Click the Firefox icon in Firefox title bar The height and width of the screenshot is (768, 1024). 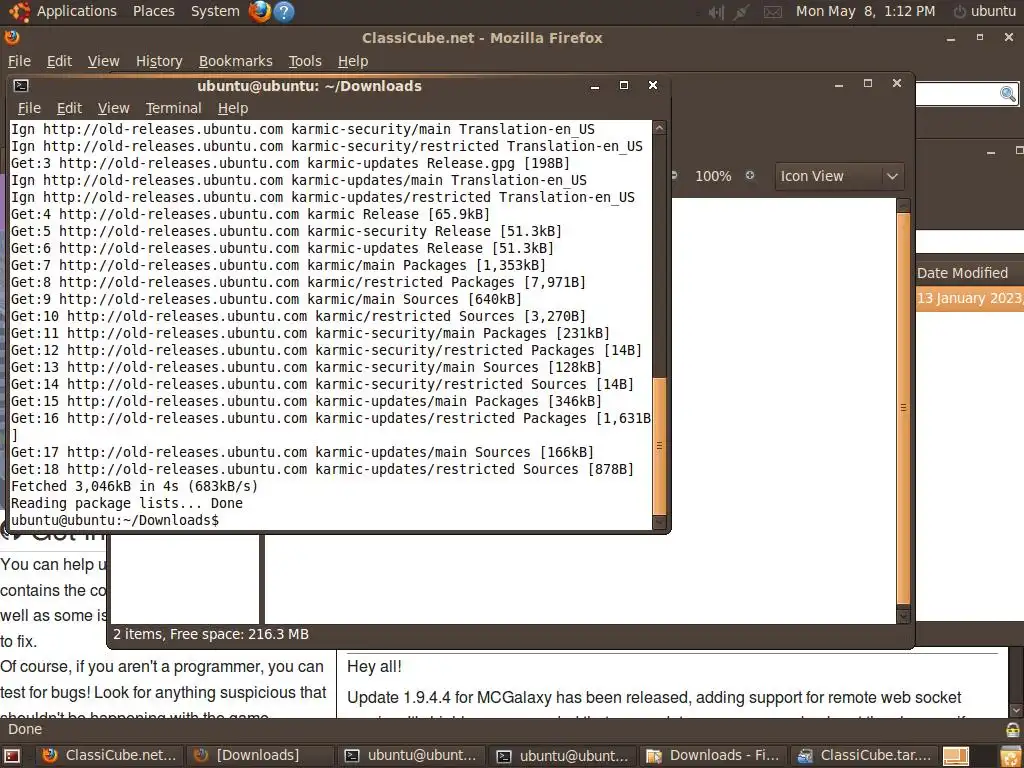click(12, 37)
